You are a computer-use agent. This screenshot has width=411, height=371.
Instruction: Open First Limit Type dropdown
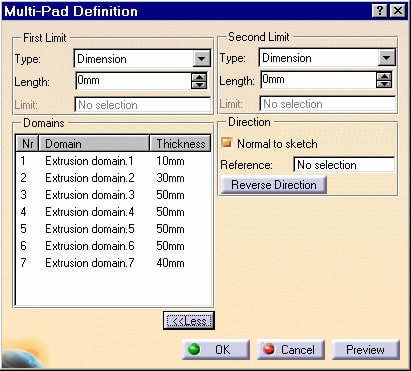[x=202, y=59]
